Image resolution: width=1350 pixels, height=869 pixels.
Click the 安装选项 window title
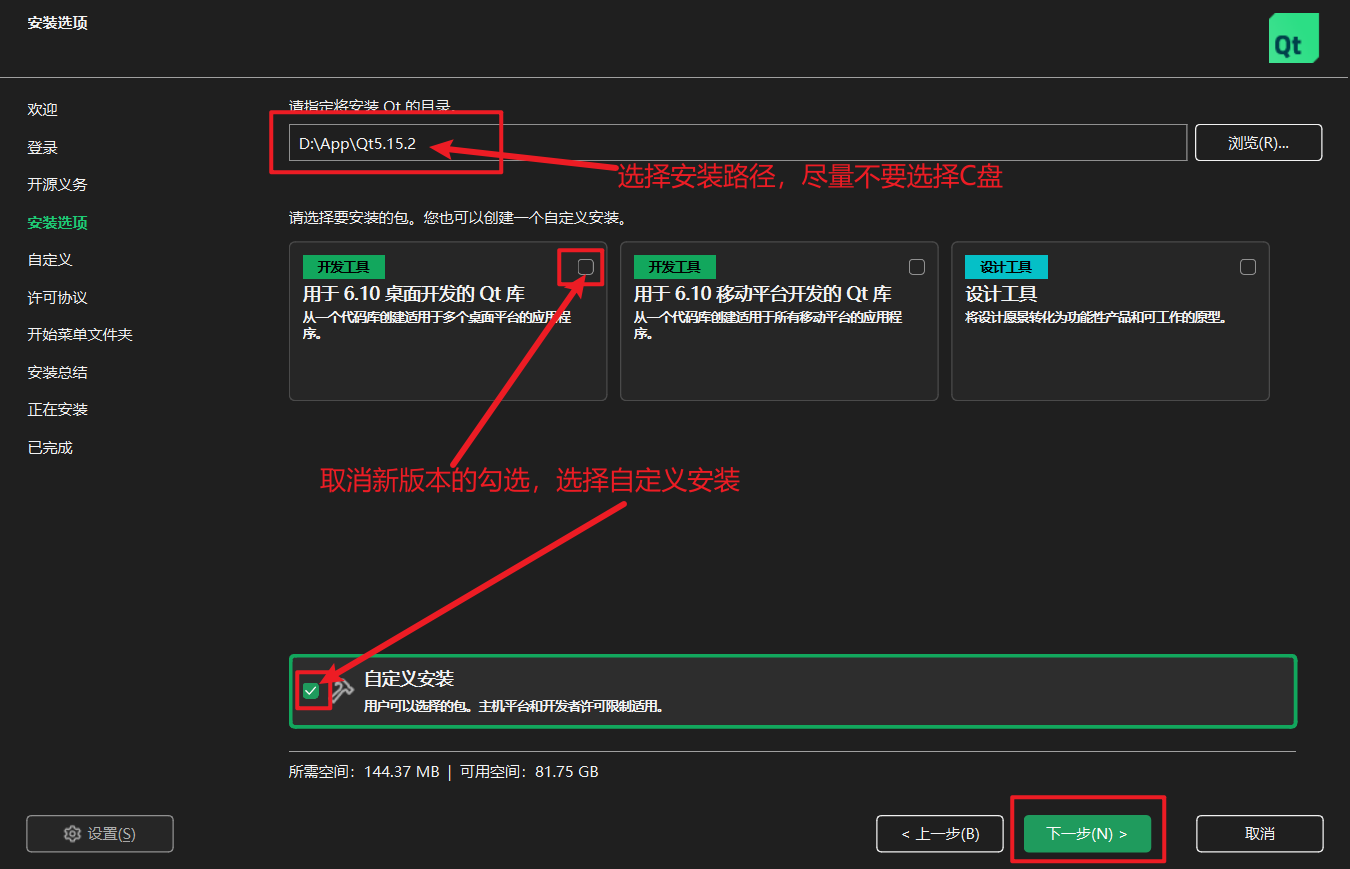tap(58, 23)
